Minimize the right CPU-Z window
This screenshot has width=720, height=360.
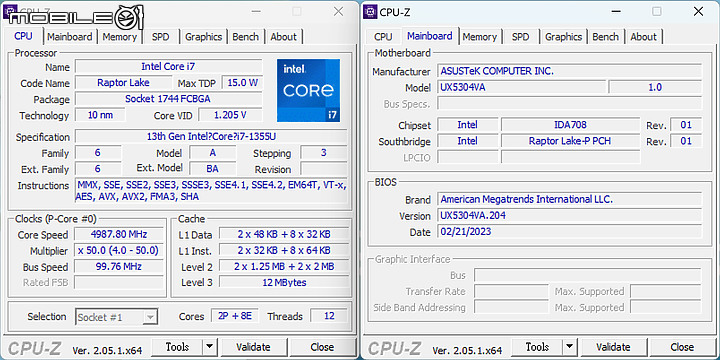(x=616, y=12)
